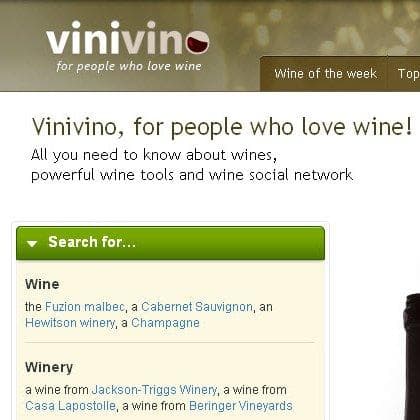The height and width of the screenshot is (420, 420).
Task: Click the Winery section heading
Action: pyautogui.click(x=49, y=367)
